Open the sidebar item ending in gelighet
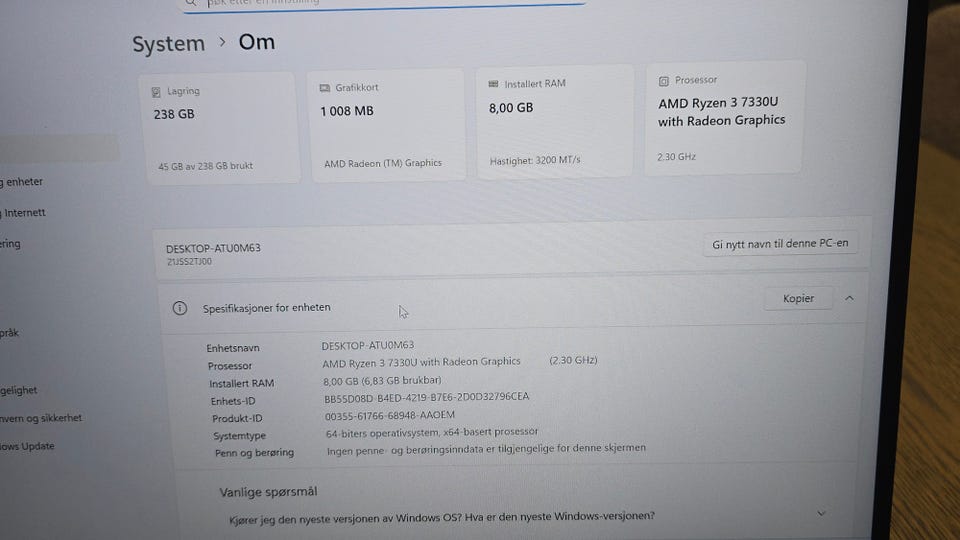The width and height of the screenshot is (960, 540). 18,391
